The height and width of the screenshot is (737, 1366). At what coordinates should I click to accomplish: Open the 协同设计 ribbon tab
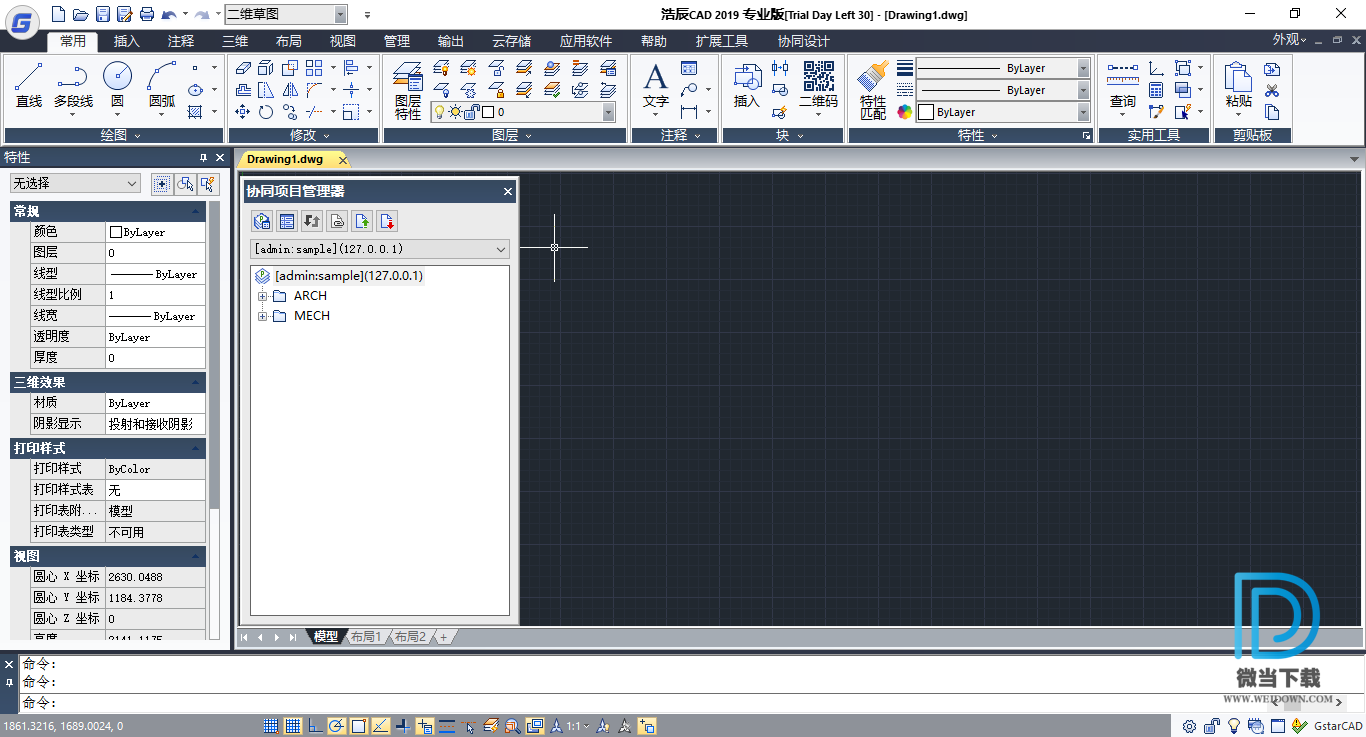click(x=803, y=41)
